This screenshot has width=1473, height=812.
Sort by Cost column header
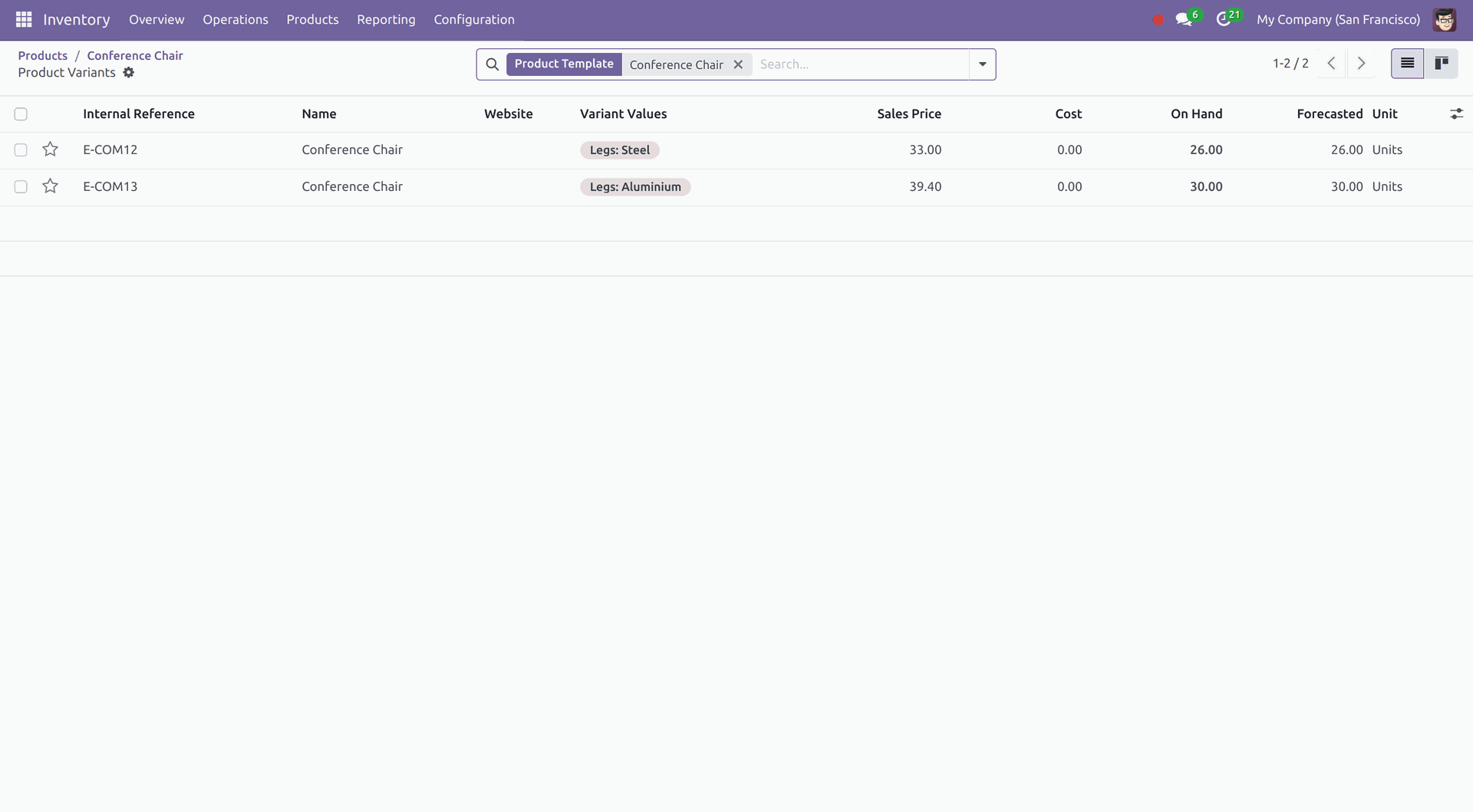click(1069, 113)
